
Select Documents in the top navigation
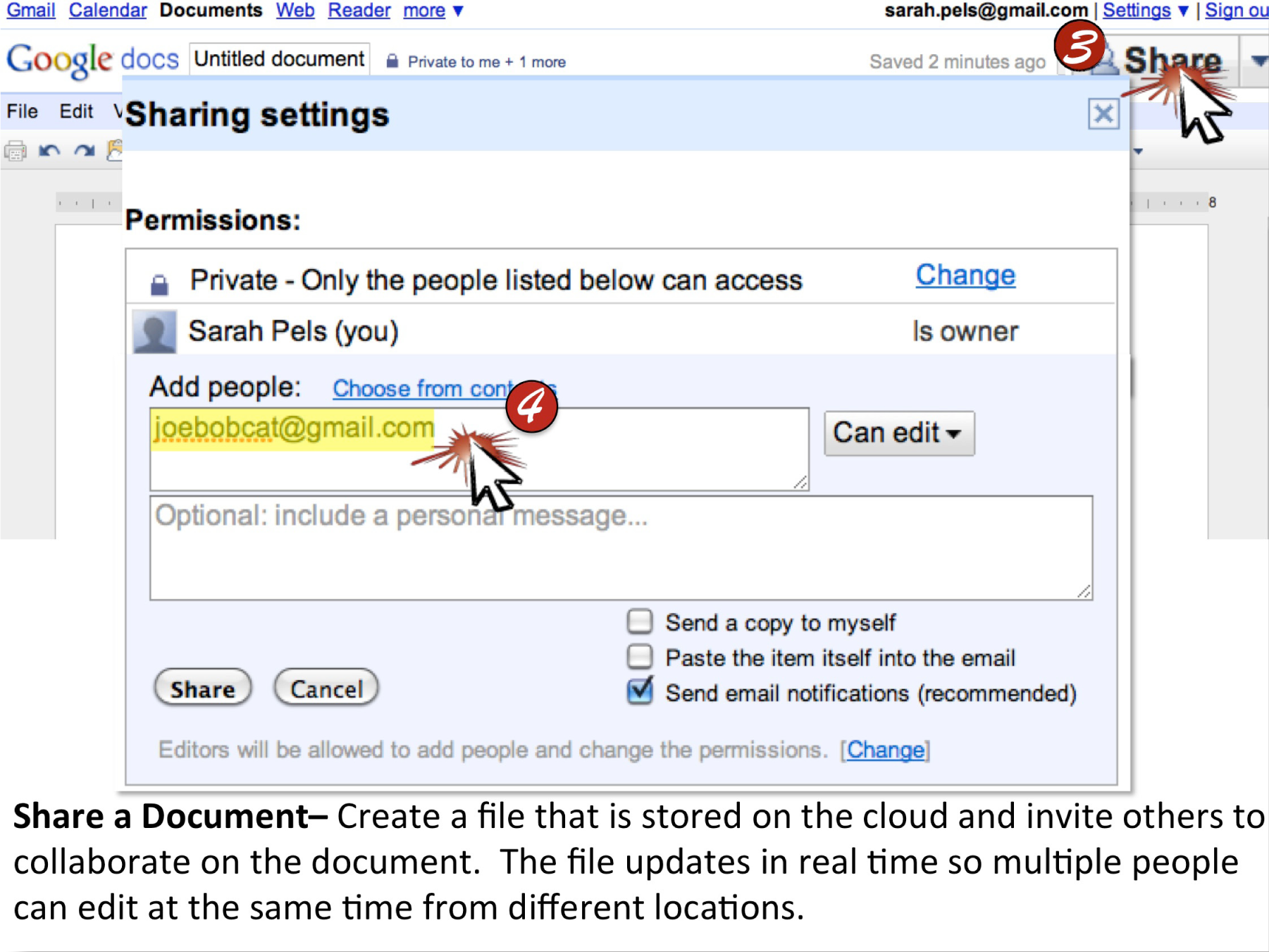(x=211, y=10)
